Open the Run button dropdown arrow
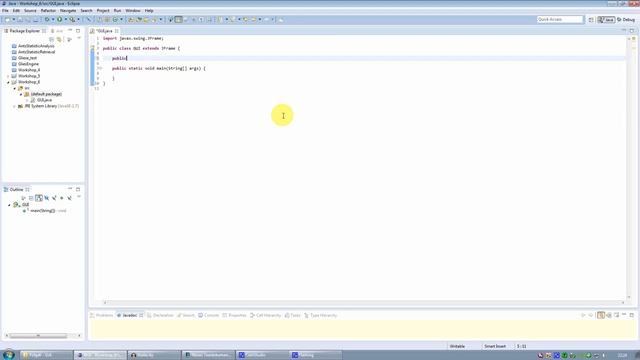 click(65, 20)
